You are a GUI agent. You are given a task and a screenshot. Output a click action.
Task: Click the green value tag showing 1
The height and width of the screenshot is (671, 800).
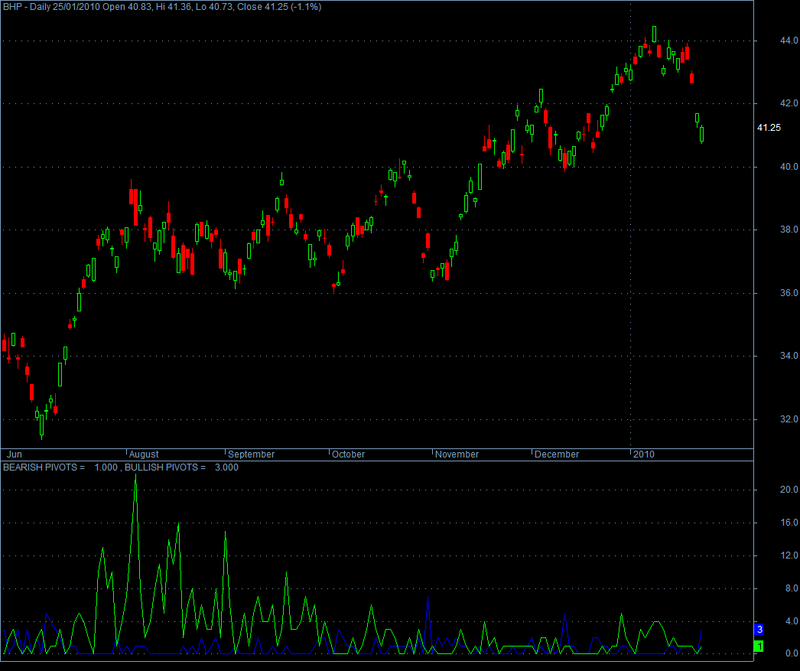click(x=759, y=647)
